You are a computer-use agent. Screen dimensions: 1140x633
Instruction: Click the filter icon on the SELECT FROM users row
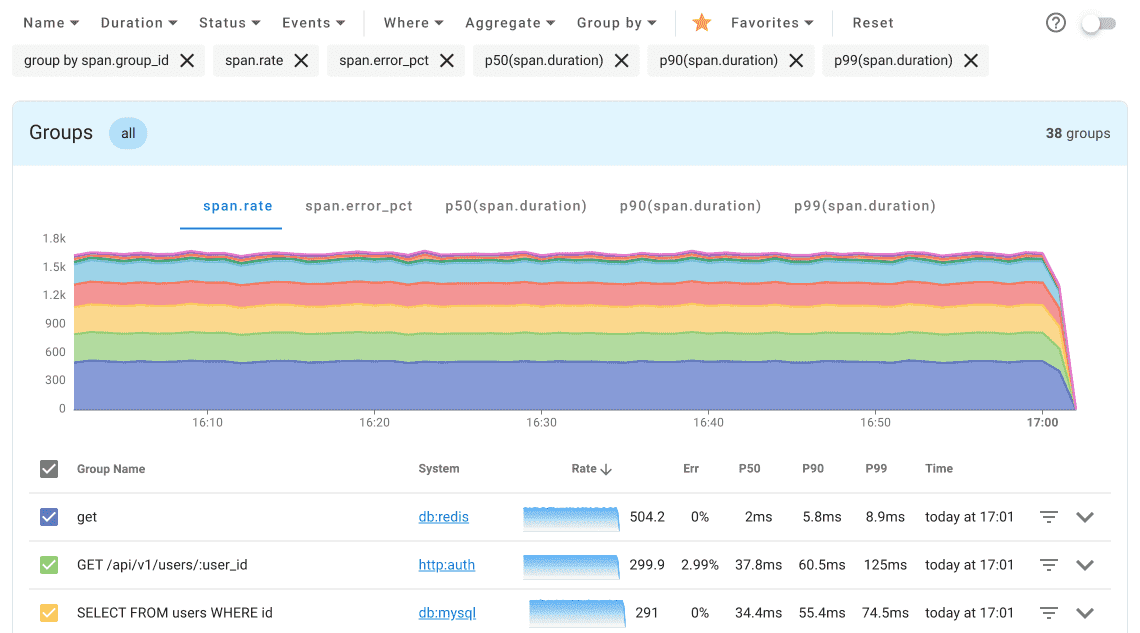1048,612
